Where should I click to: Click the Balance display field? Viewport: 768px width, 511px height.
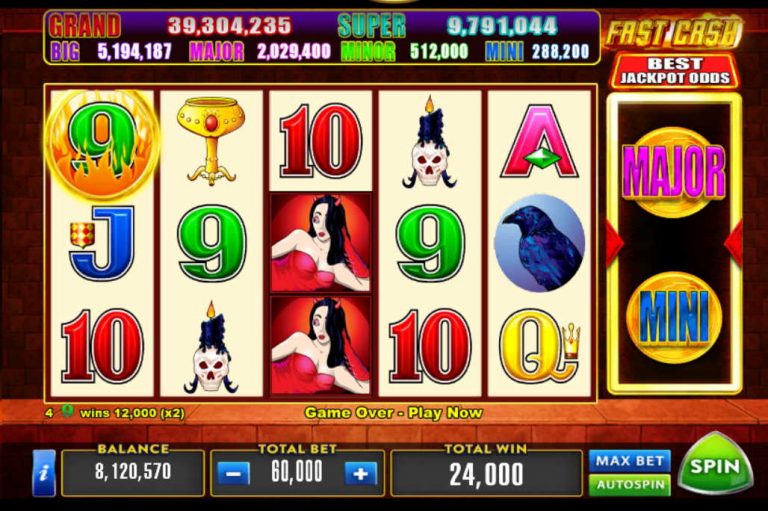133,472
